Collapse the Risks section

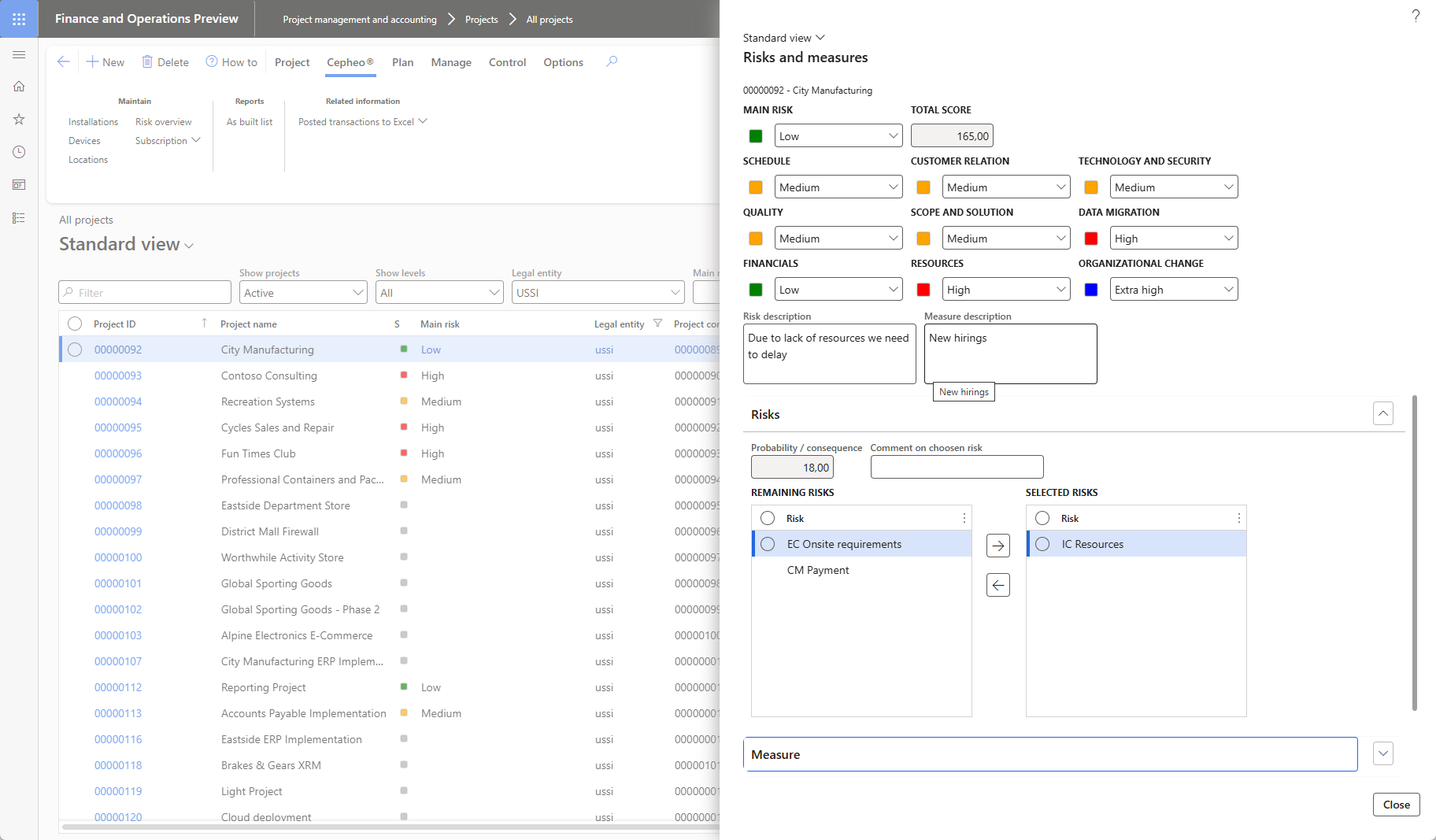click(1383, 413)
